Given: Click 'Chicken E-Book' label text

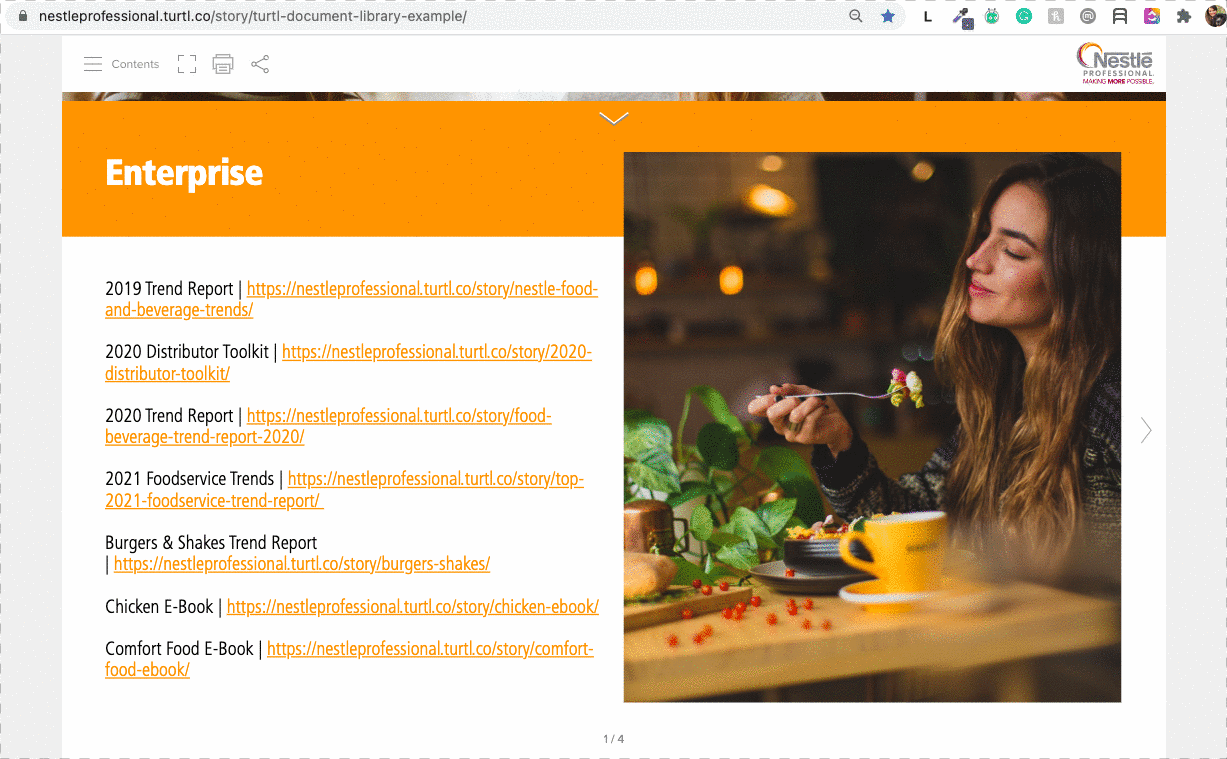Looking at the screenshot, I should click(x=160, y=607).
